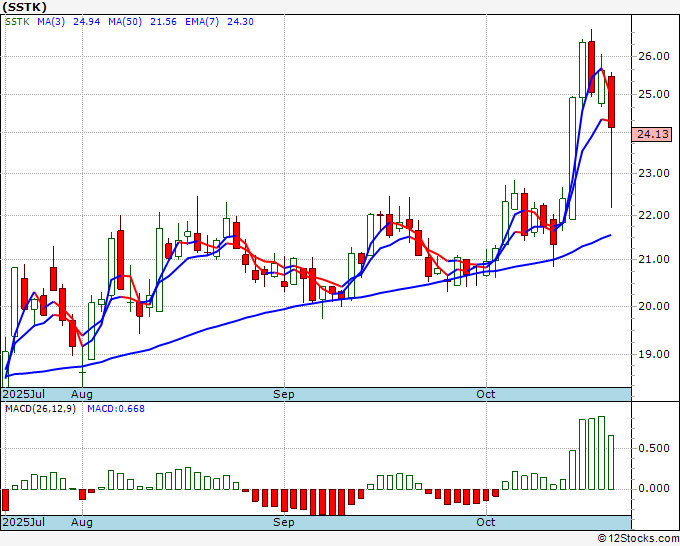
Task: Click the EMA(7) legend label
Action: tap(202, 22)
